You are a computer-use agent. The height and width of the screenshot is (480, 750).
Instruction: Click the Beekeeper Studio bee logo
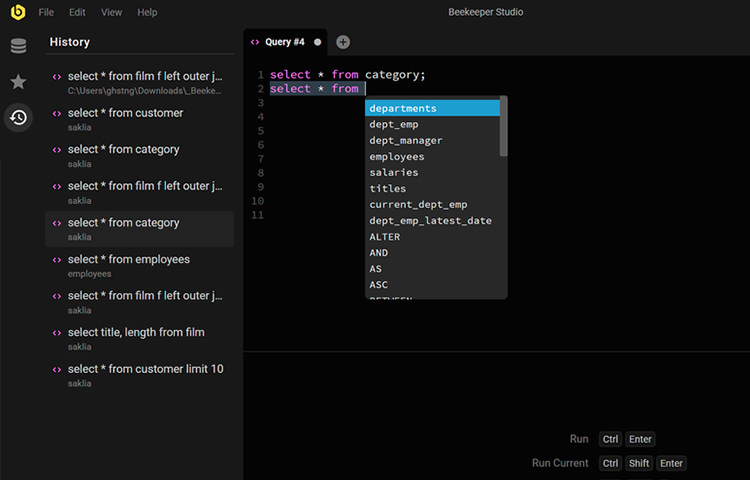coord(18,11)
